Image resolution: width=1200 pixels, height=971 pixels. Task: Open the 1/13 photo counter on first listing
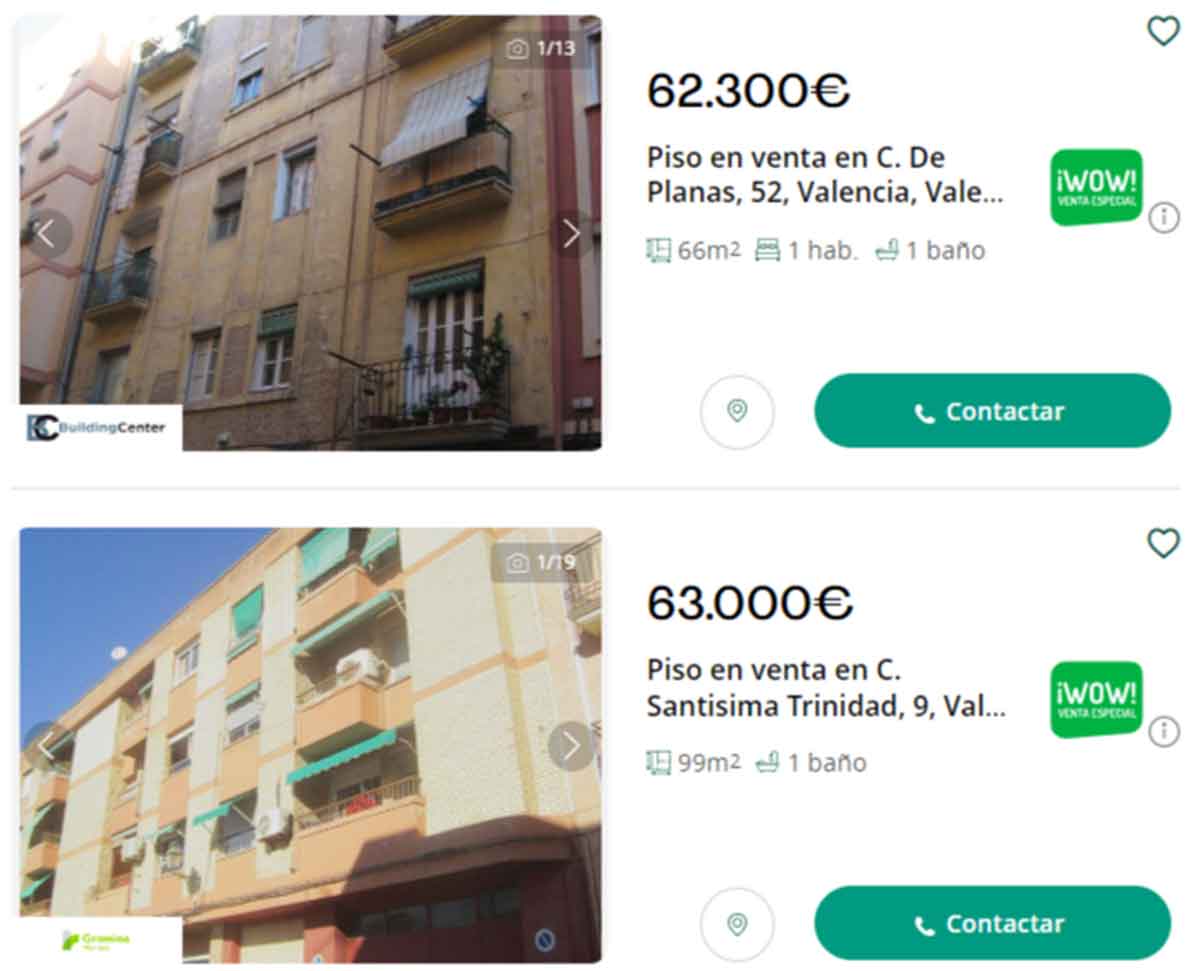point(541,49)
